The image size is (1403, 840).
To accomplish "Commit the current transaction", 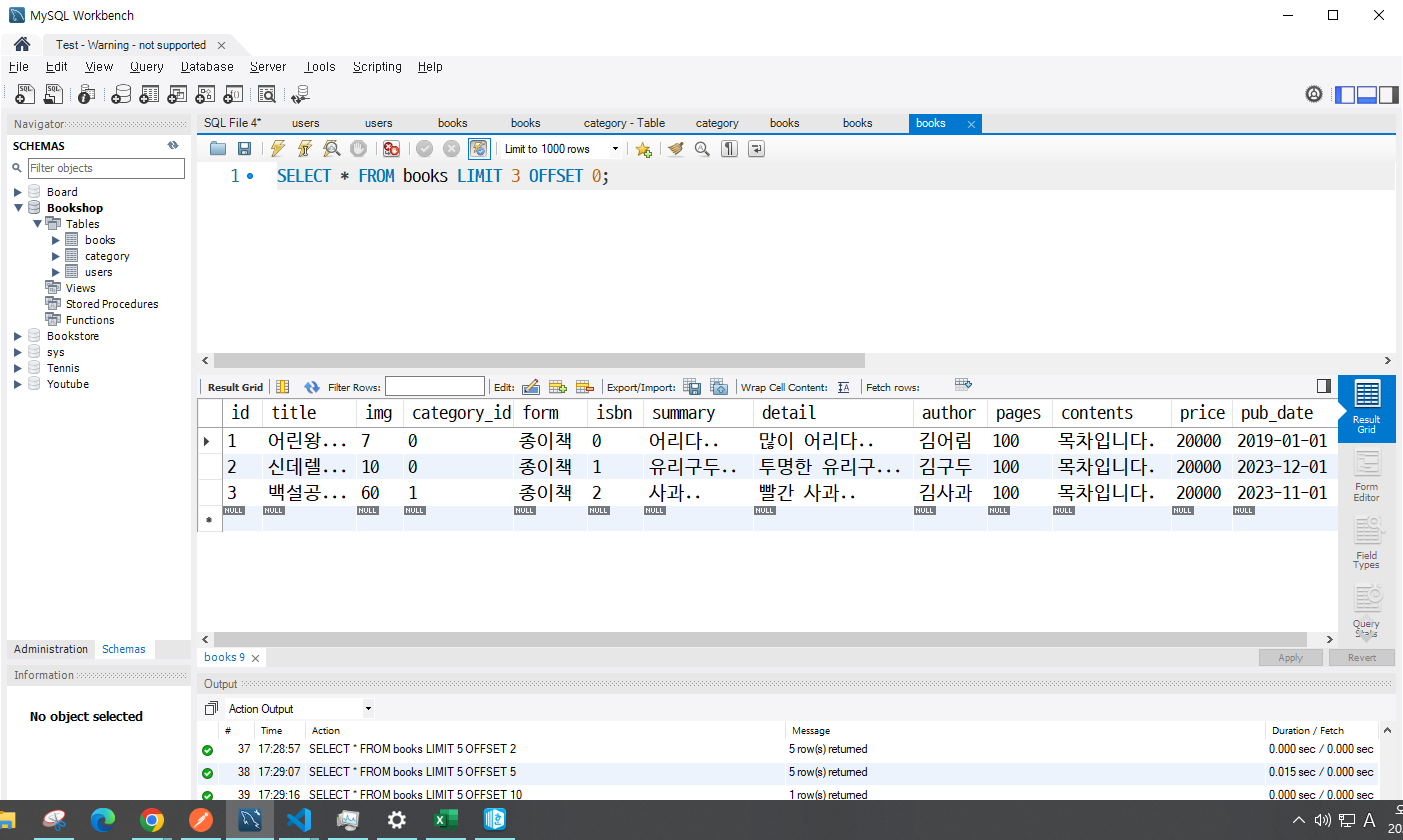I will pos(424,148).
